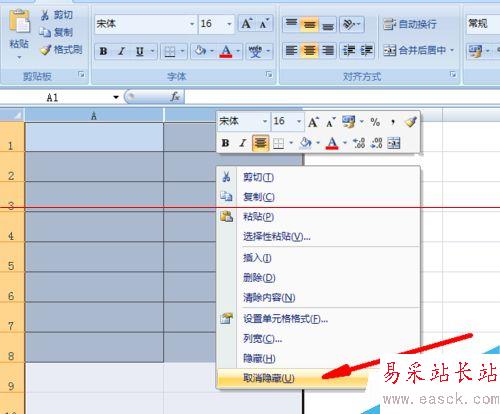Choose Paste Special (选择性粘贴) menu item
The image size is (500, 414).
[x=318, y=237]
